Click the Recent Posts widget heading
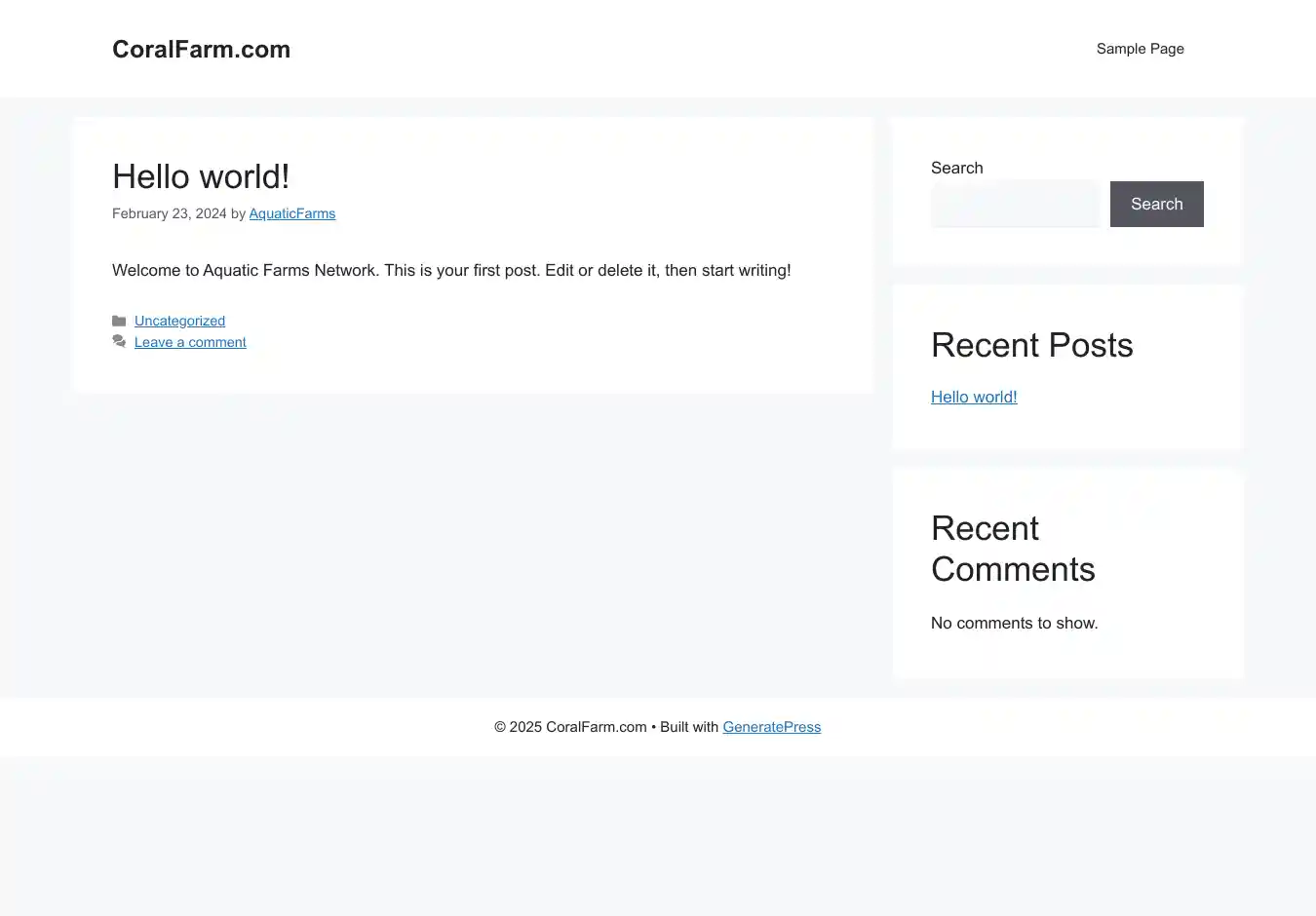The width and height of the screenshot is (1316, 916). [1031, 345]
